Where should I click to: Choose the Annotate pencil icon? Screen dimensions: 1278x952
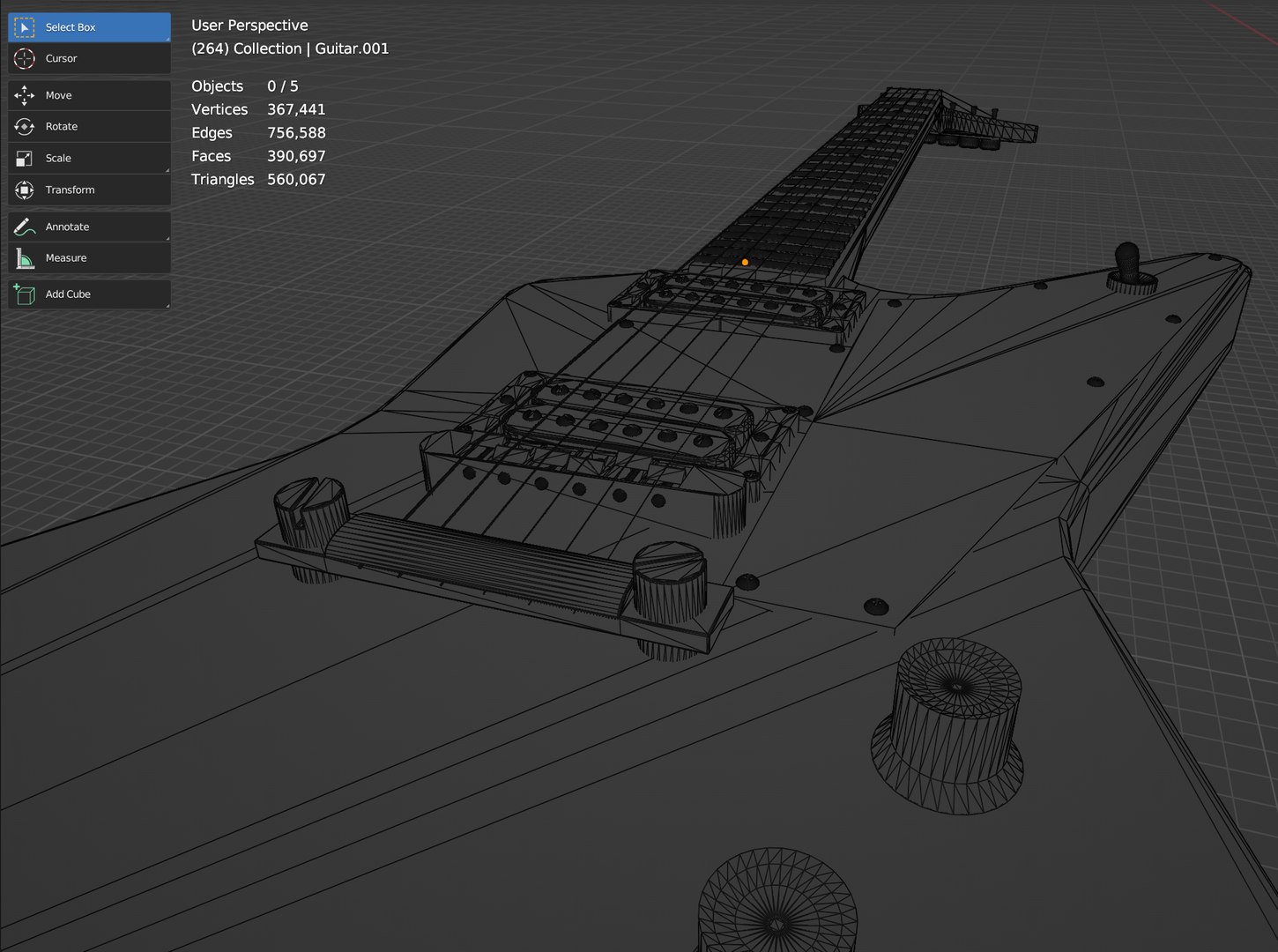coord(25,227)
